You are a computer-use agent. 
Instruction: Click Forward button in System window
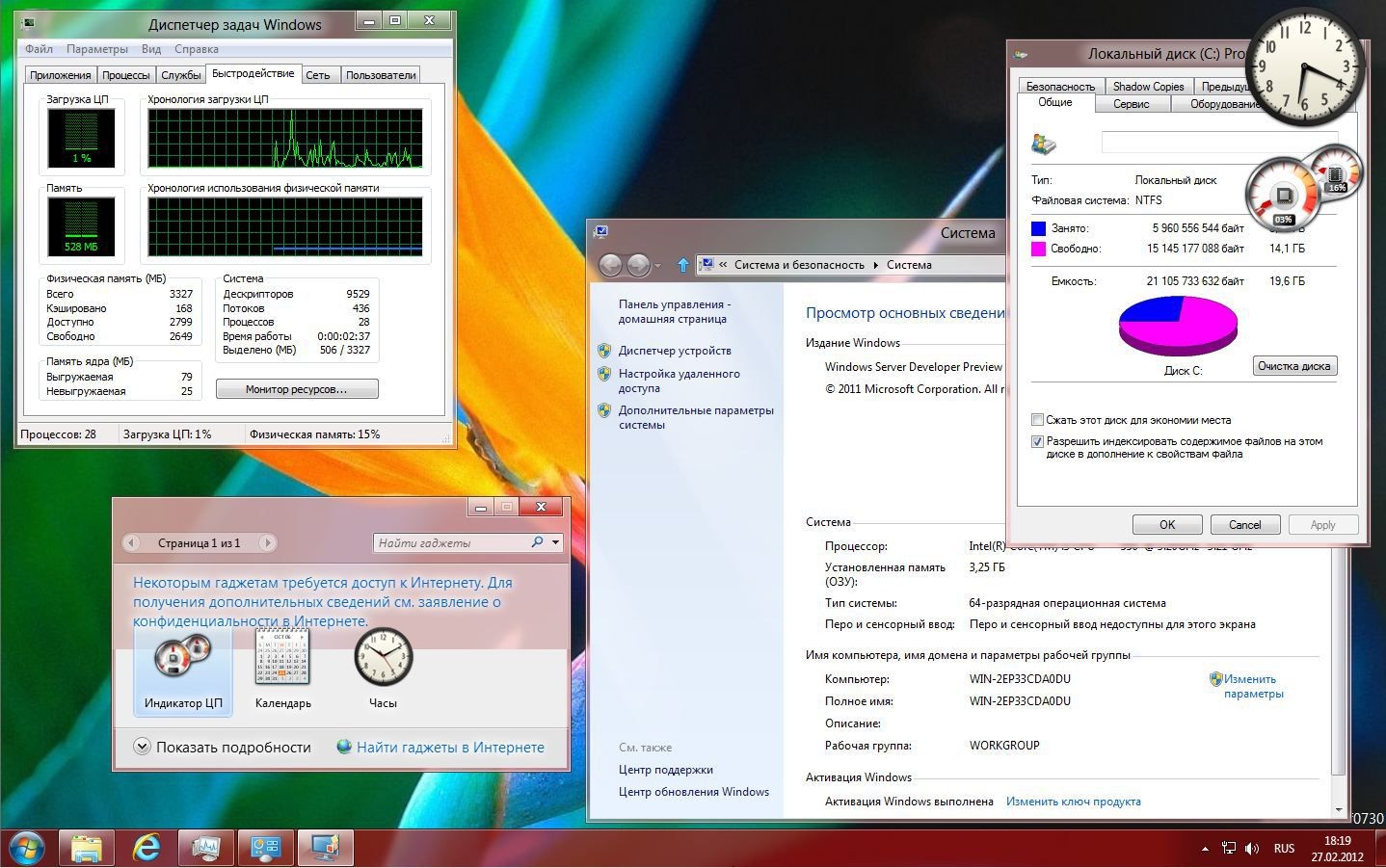click(x=638, y=265)
